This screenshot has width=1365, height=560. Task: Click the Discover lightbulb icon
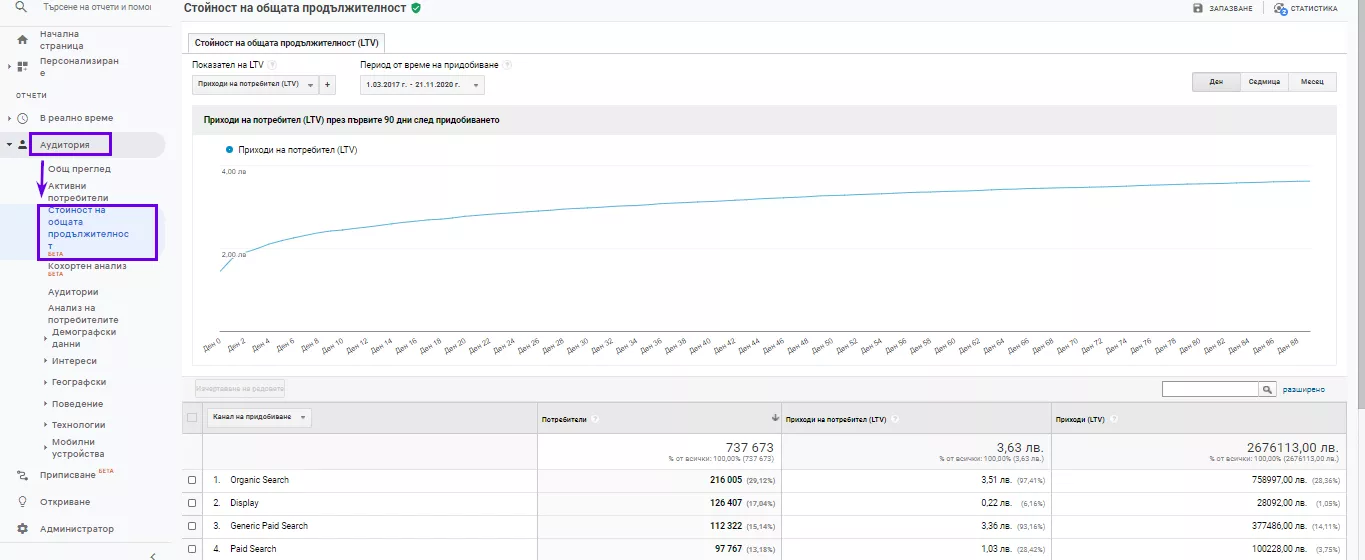(22, 502)
